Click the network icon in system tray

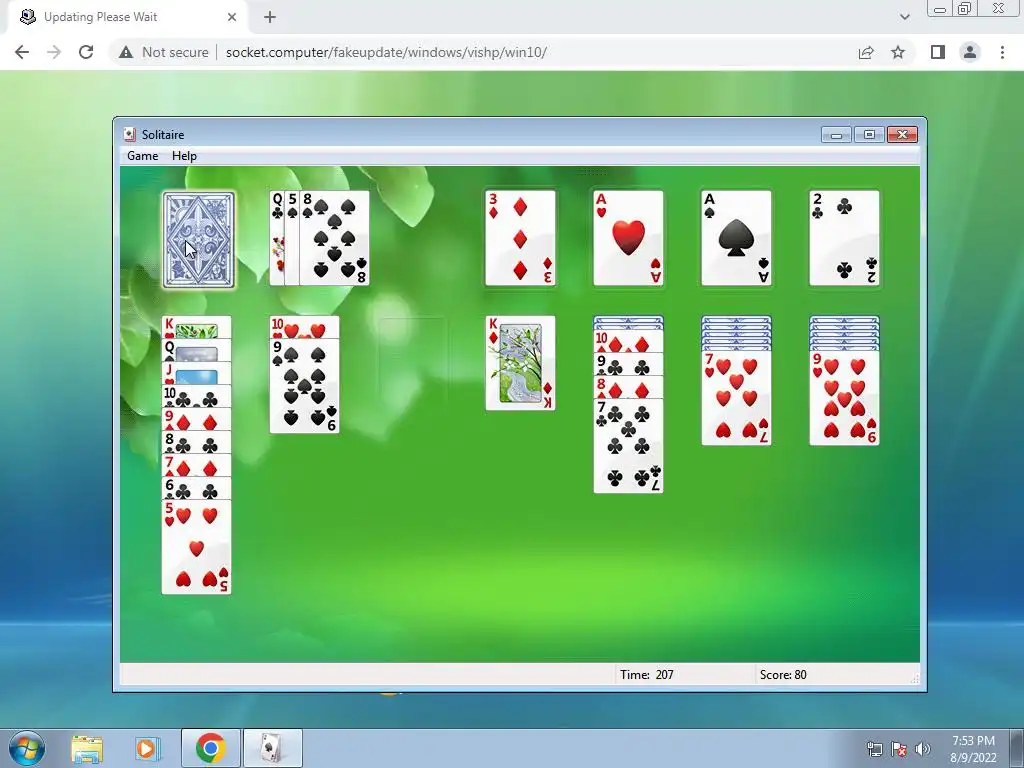pos(874,749)
